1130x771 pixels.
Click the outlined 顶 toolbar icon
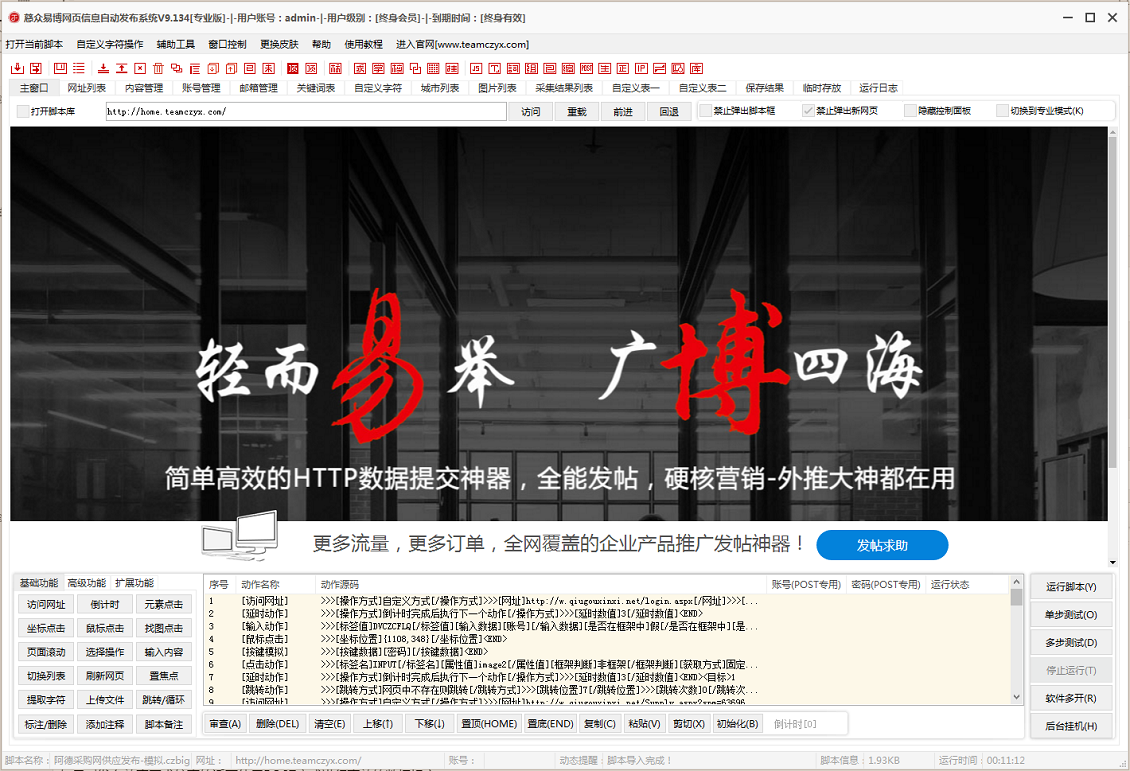click(x=311, y=68)
